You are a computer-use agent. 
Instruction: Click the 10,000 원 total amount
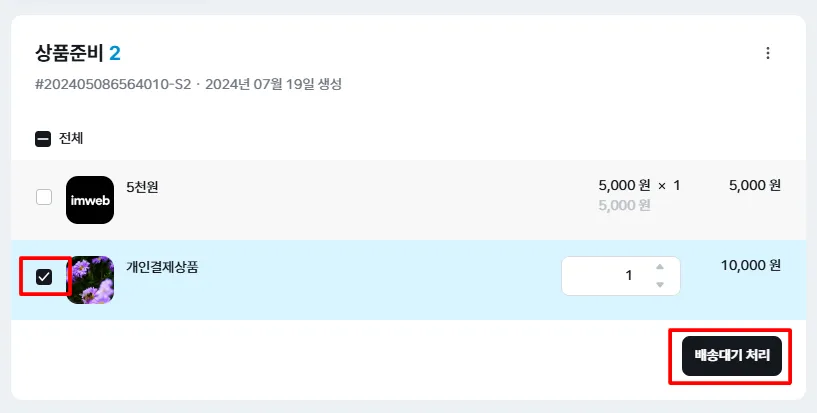(x=751, y=266)
